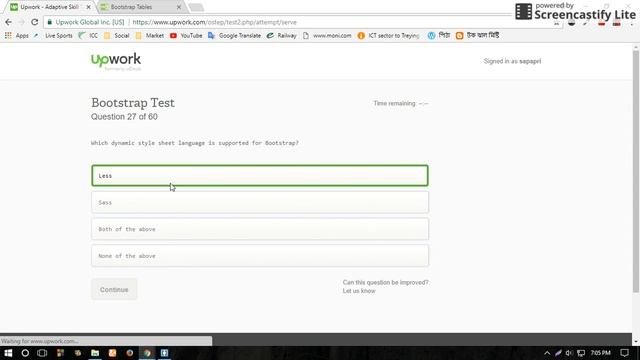Click the signed in username sapapri
Viewport: 640px width, 360px height.
530,61
